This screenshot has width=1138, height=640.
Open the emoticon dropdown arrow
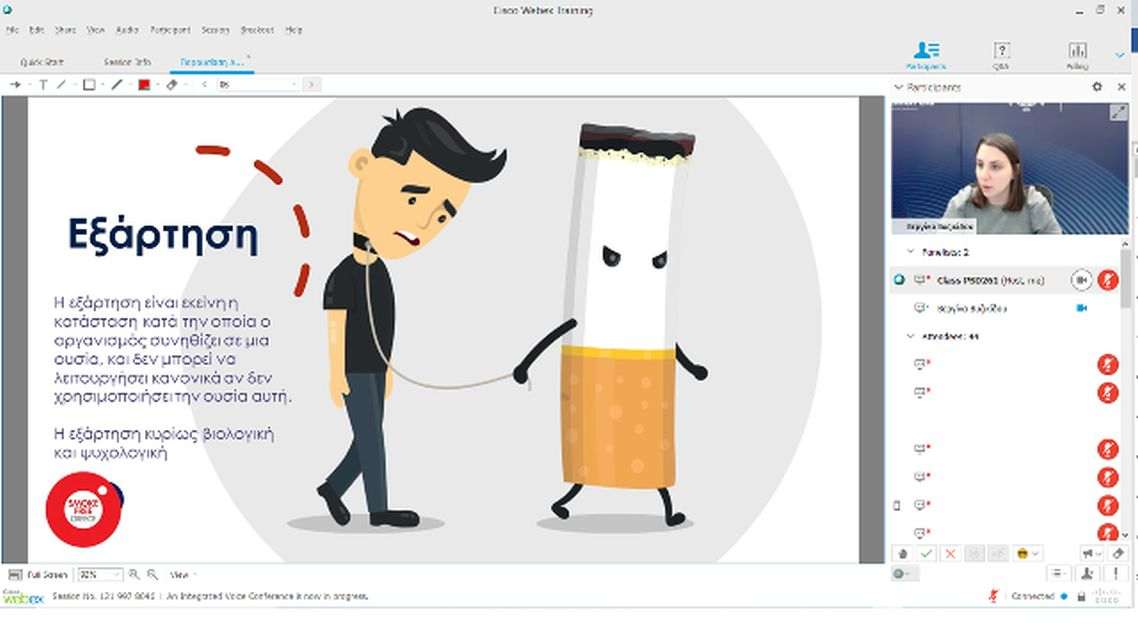[1036, 554]
